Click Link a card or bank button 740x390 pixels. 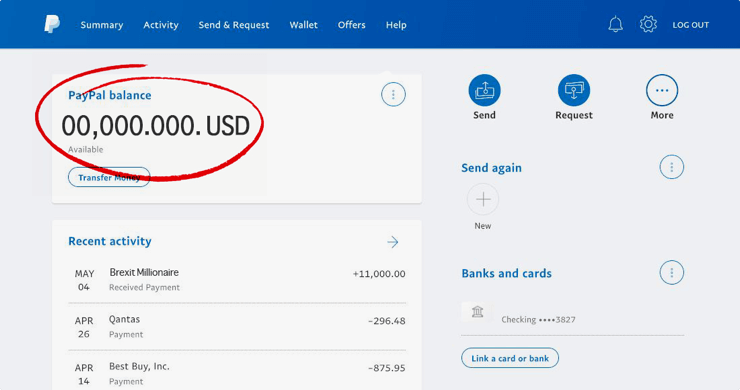[510, 358]
